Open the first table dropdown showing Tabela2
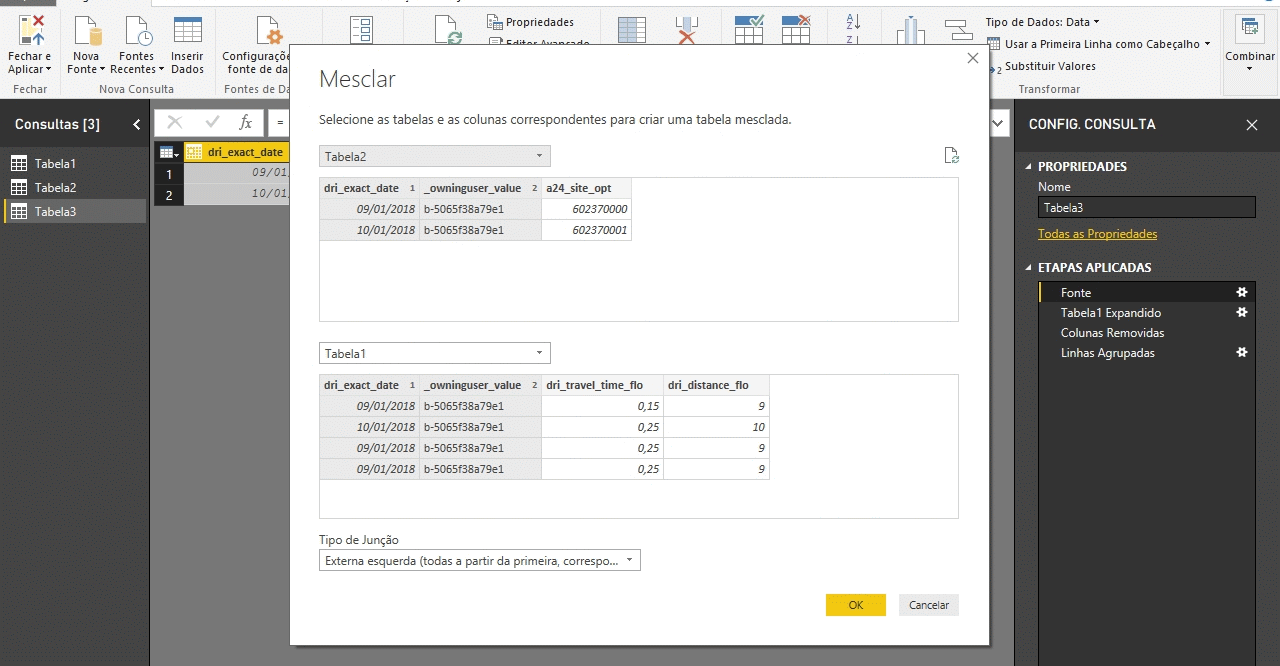The width and height of the screenshot is (1280, 666). [434, 156]
